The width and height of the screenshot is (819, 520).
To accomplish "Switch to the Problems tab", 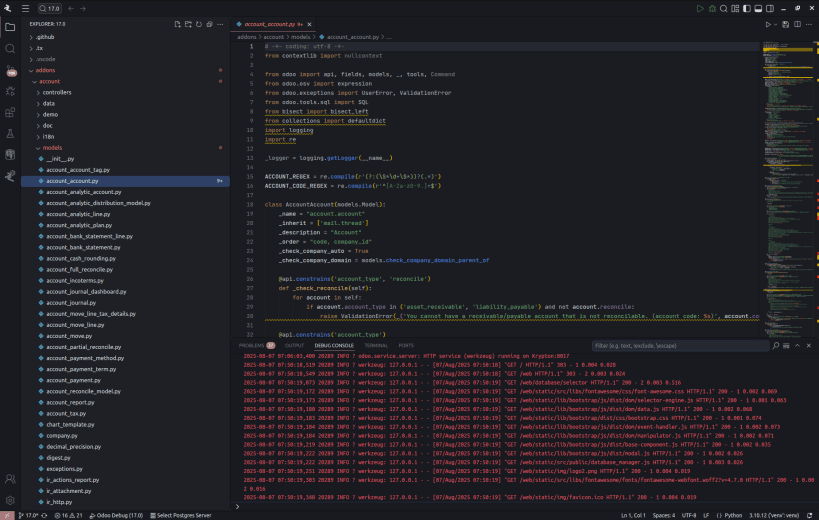I will tap(256, 345).
